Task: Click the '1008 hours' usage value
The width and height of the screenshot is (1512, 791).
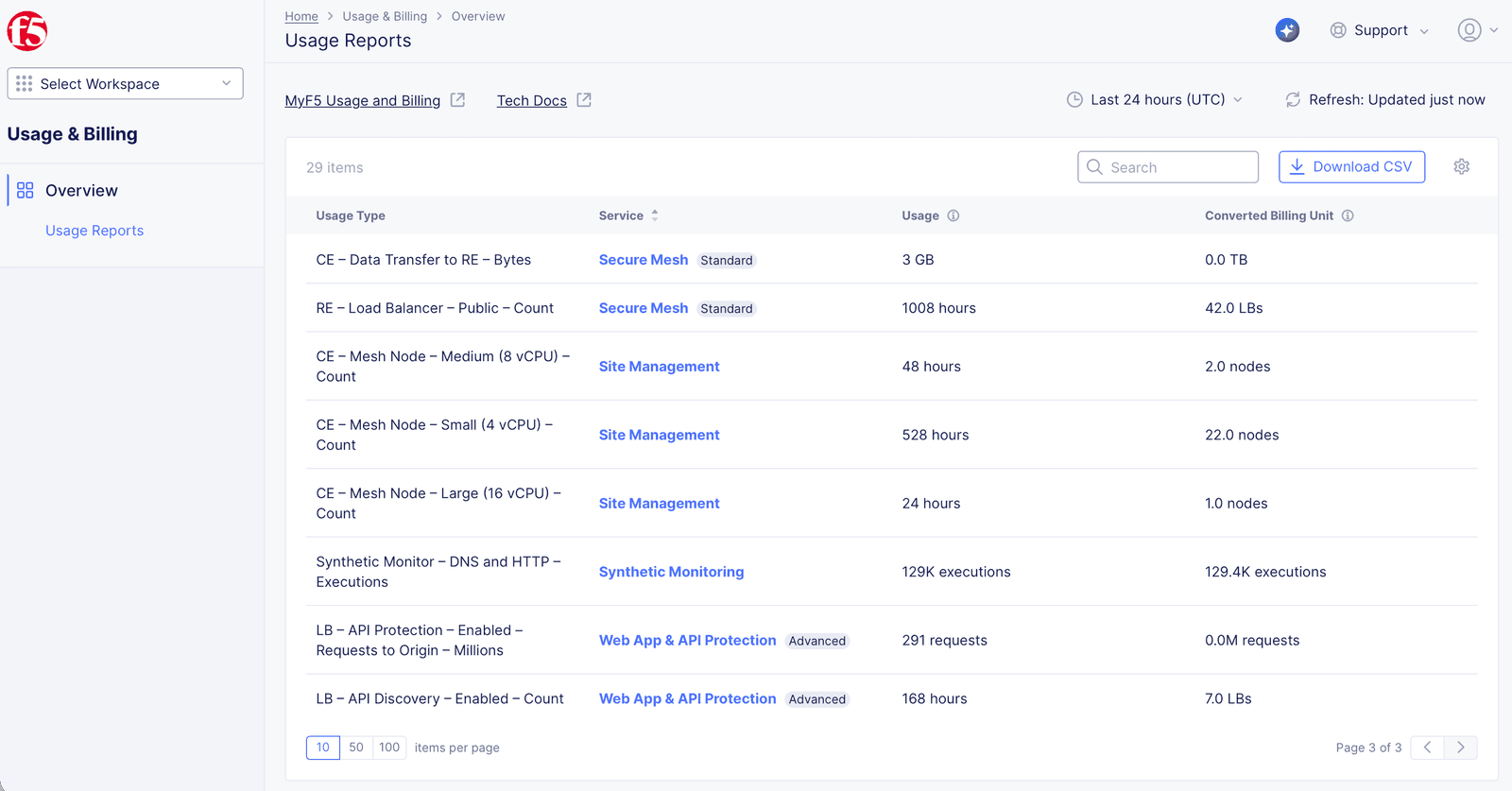Action: tap(939, 308)
